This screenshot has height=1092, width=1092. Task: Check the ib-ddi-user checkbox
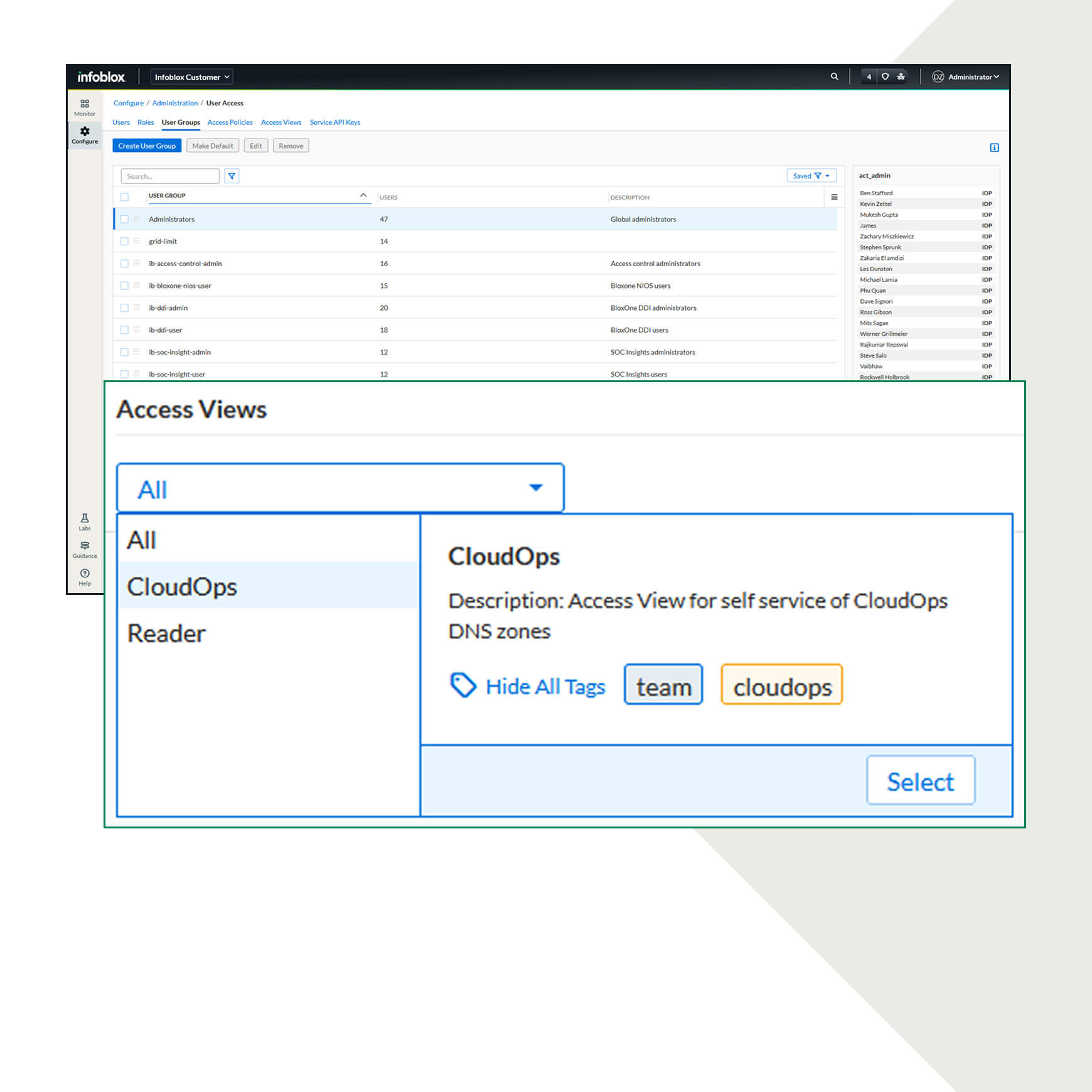point(124,329)
